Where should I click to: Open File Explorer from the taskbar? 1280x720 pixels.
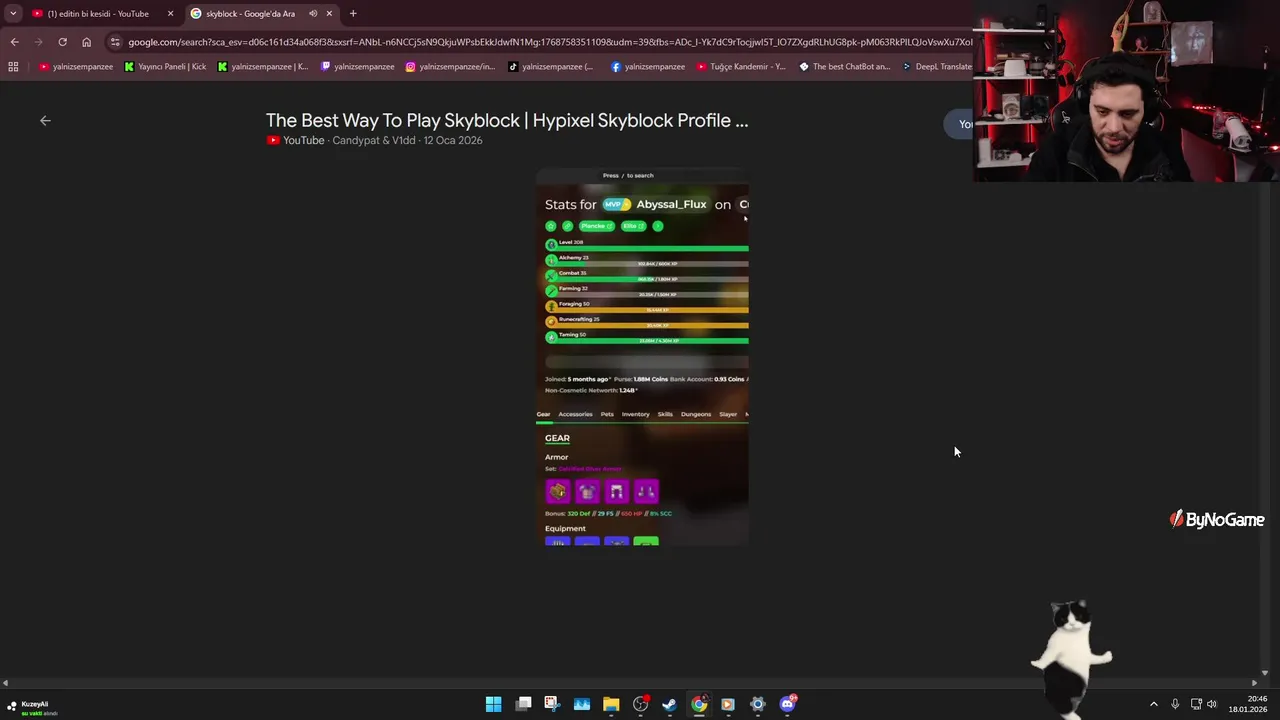coord(611,704)
